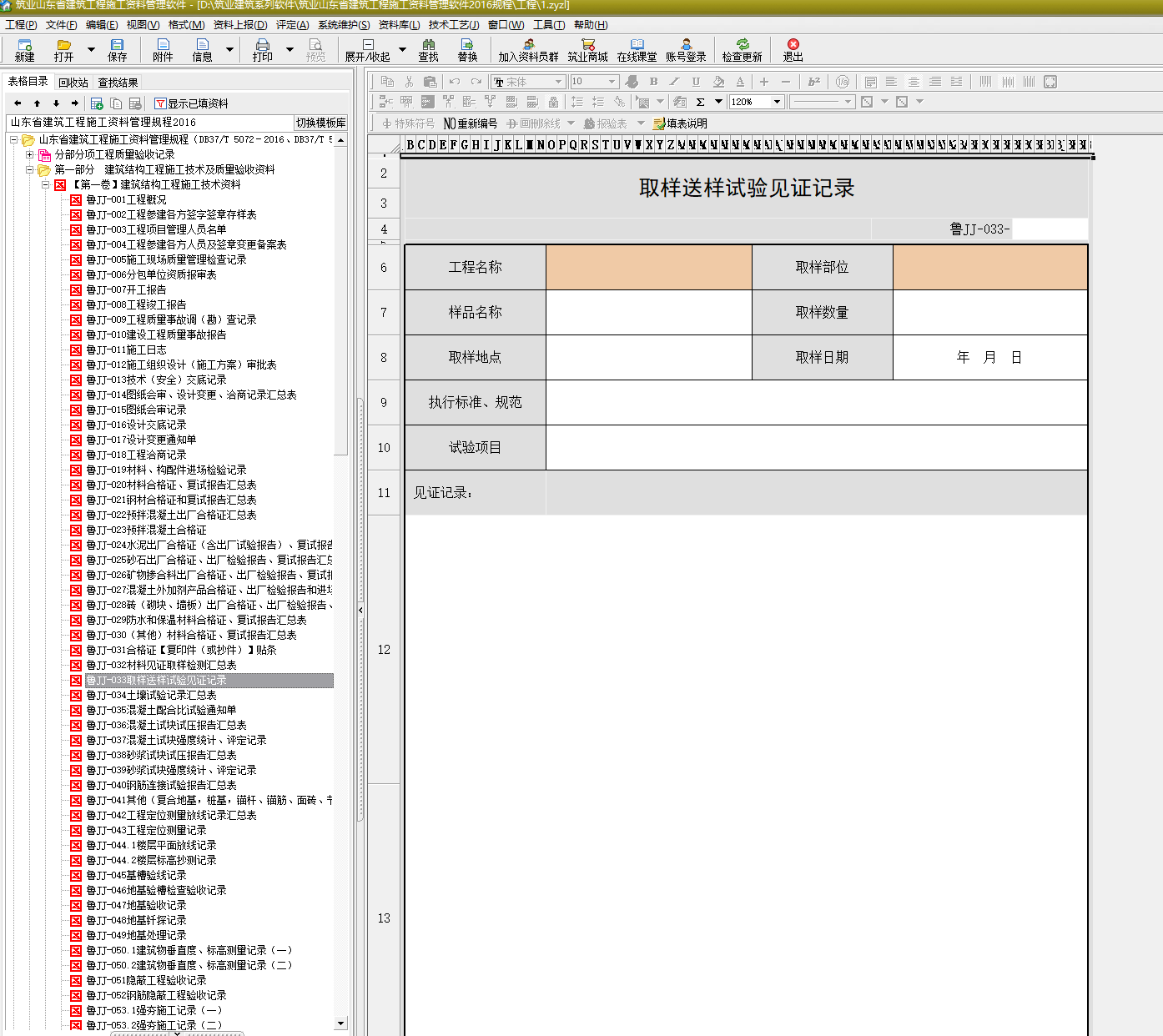Image resolution: width=1163 pixels, height=1036 pixels.
Task: Click the plus insert row icon
Action: tap(763, 82)
